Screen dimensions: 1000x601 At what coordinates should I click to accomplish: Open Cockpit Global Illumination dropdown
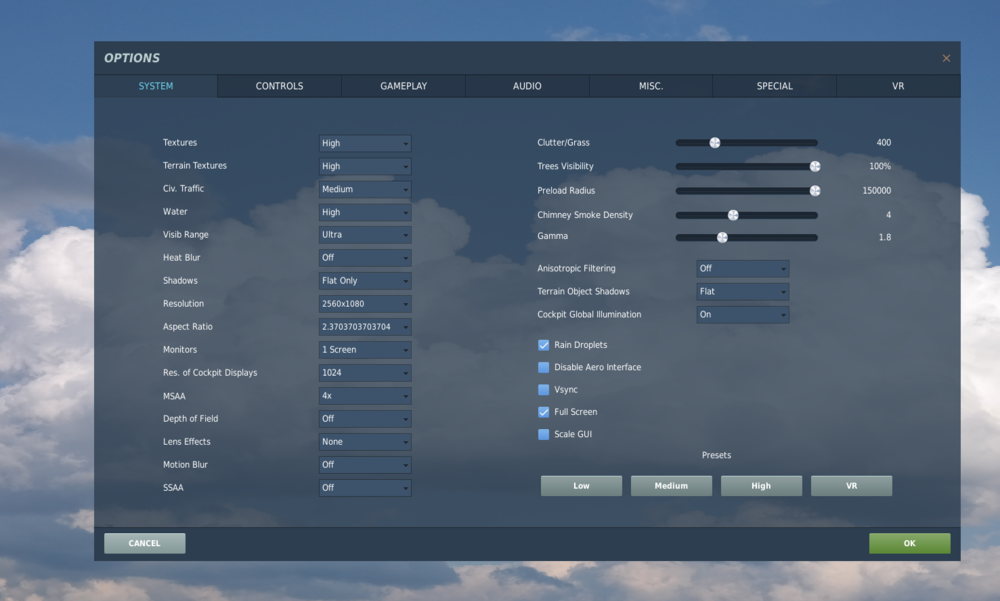[x=742, y=315]
